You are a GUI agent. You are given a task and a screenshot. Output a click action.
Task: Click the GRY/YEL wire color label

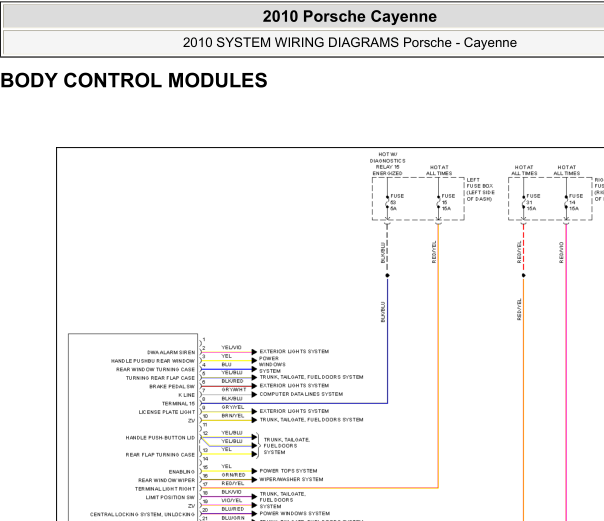(233, 407)
